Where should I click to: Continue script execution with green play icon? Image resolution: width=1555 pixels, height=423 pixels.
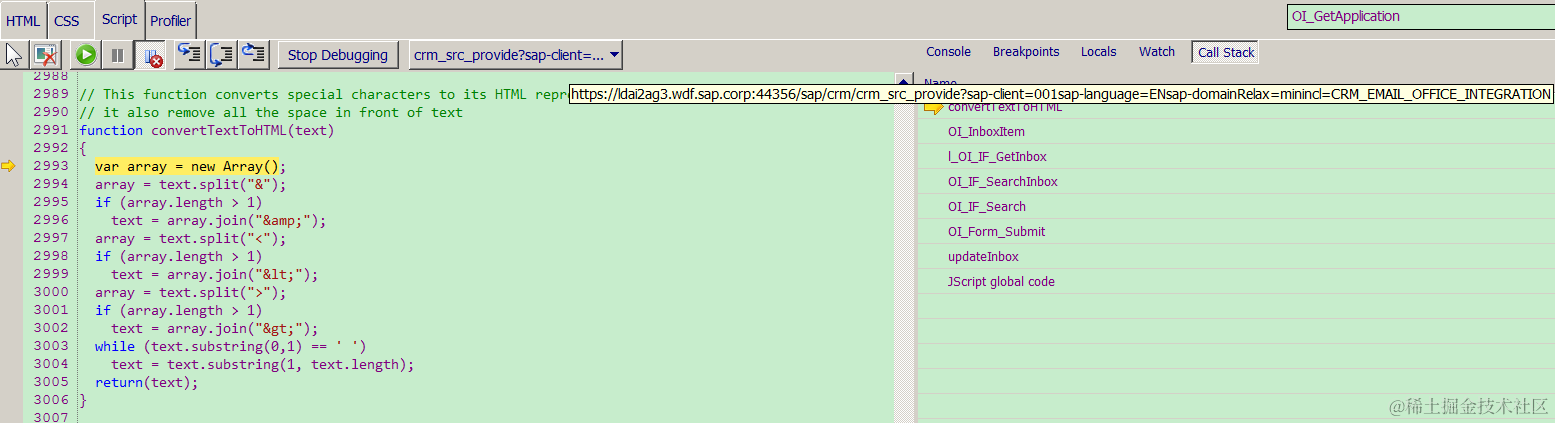[x=86, y=55]
